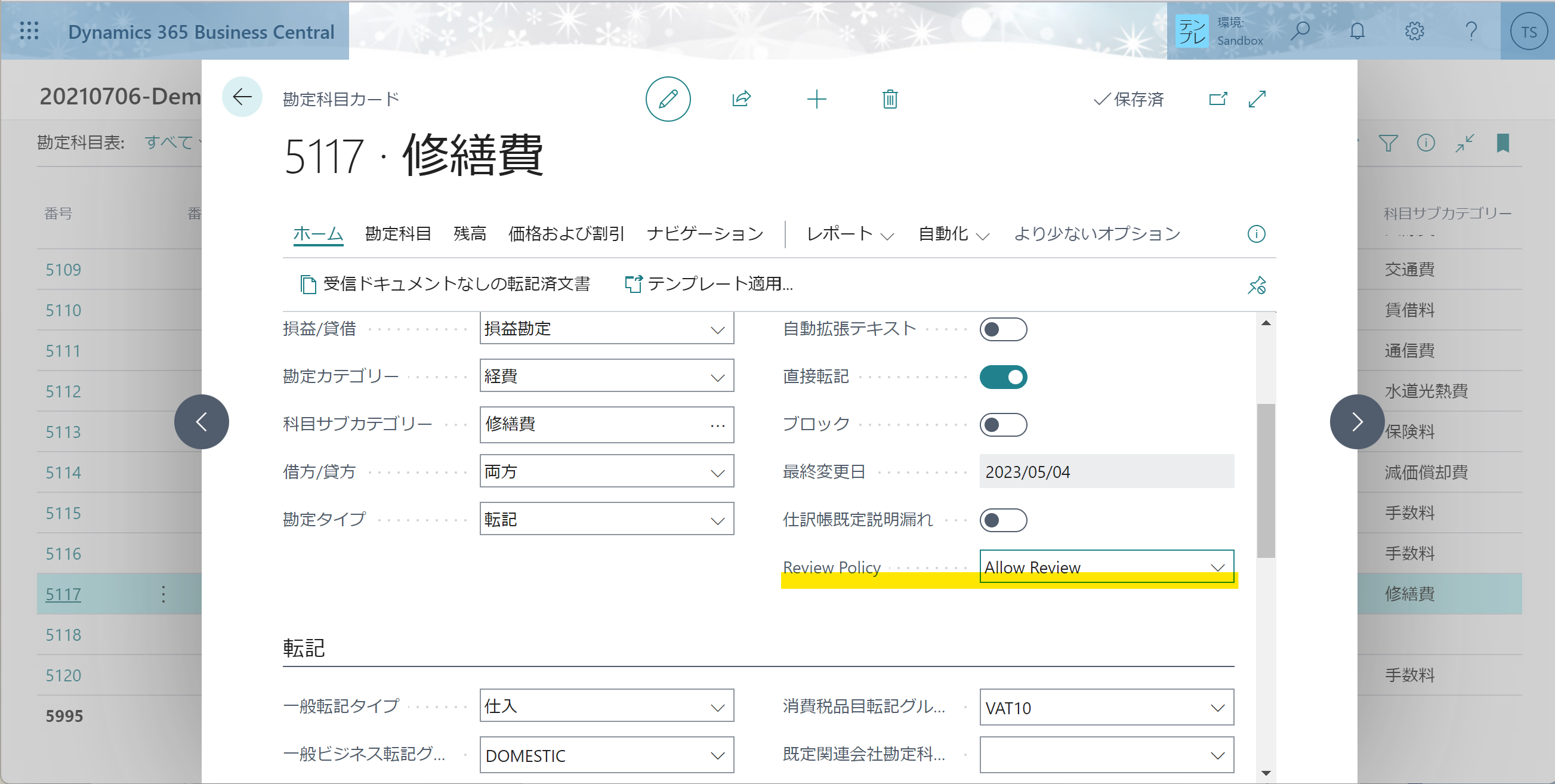Click the 転記 section heading
Image resolution: width=1555 pixels, height=784 pixels.
pyautogui.click(x=304, y=647)
